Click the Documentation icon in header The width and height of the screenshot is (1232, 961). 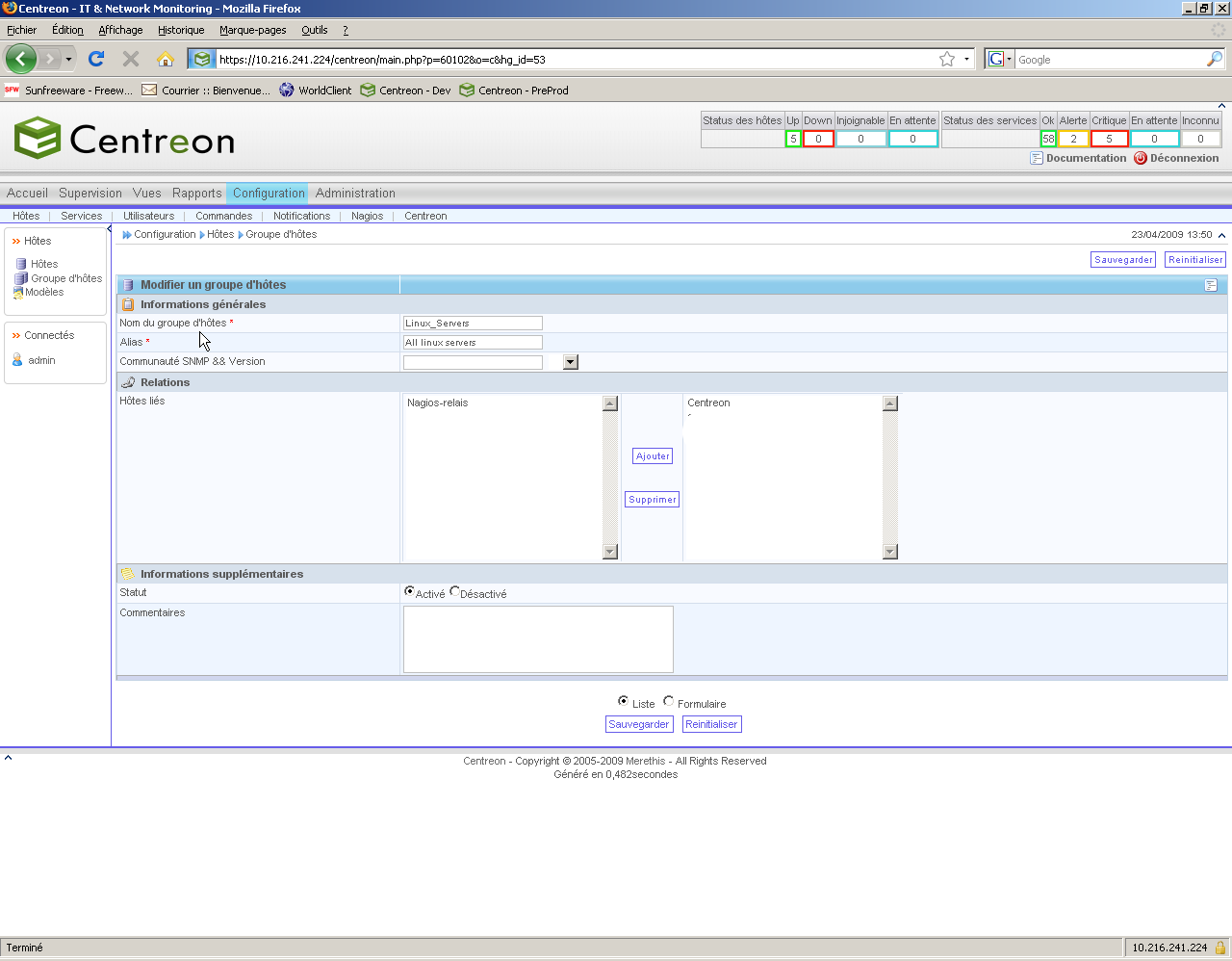click(1037, 158)
